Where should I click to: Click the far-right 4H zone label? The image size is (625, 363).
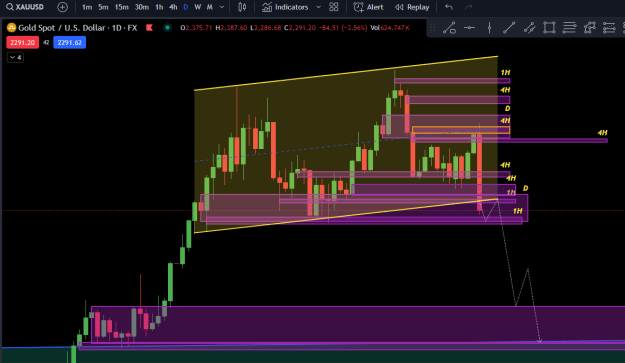[x=602, y=133]
